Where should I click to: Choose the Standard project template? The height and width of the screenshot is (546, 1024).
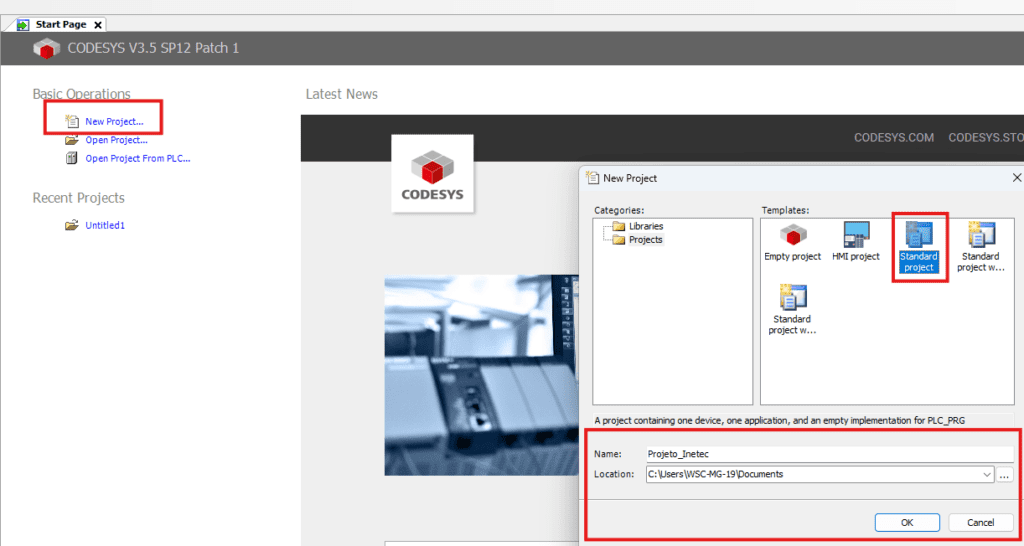(919, 246)
